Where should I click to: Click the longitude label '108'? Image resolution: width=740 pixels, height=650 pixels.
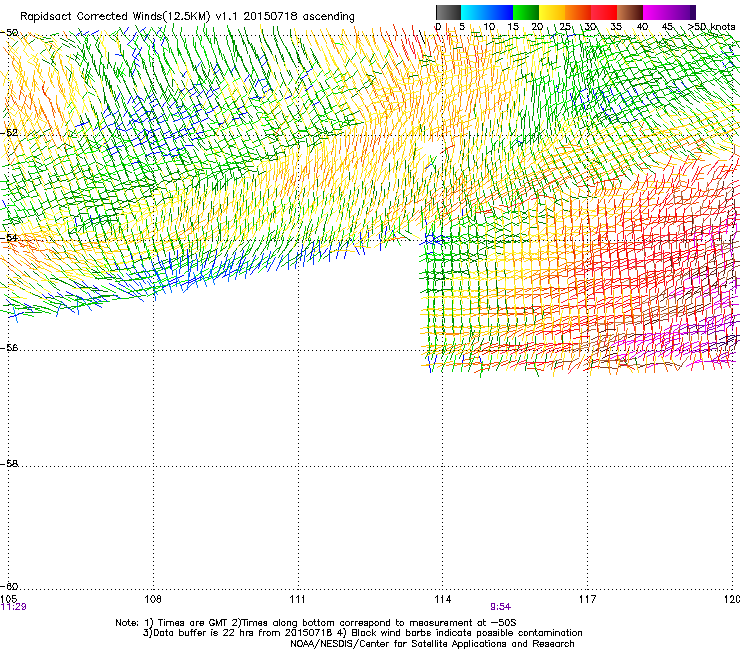pyautogui.click(x=153, y=599)
